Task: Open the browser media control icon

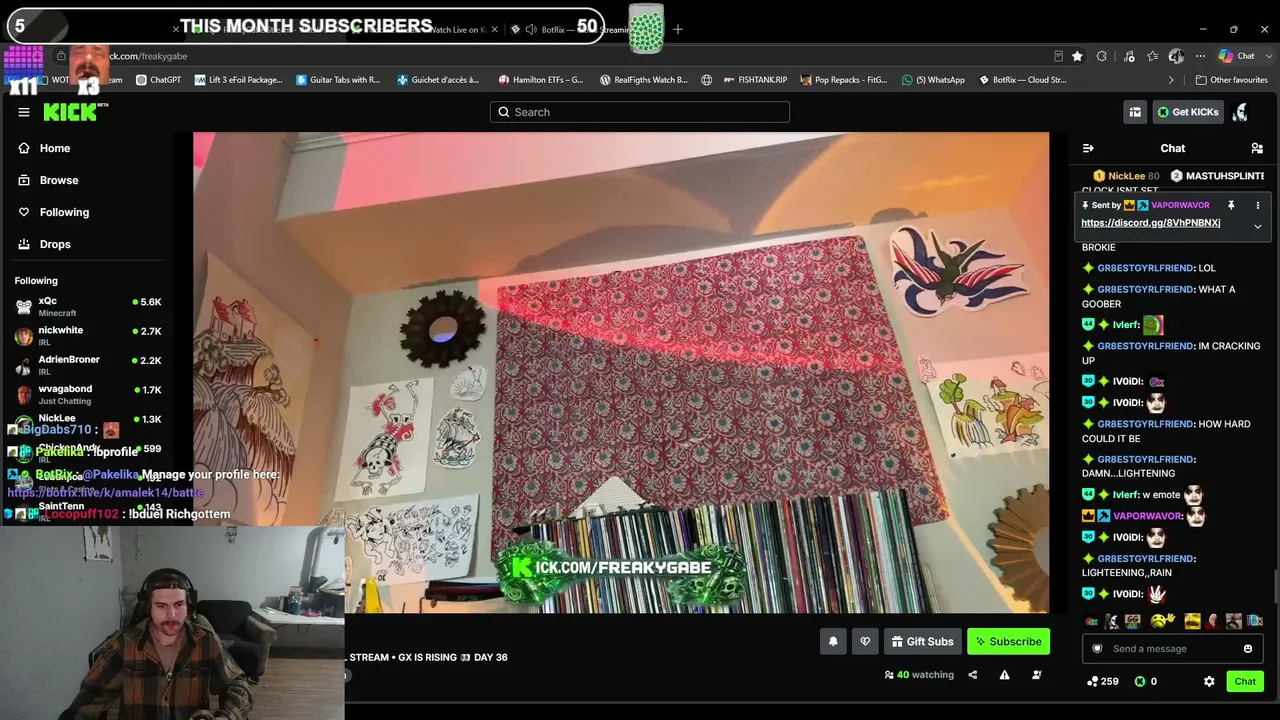Action: (1128, 56)
